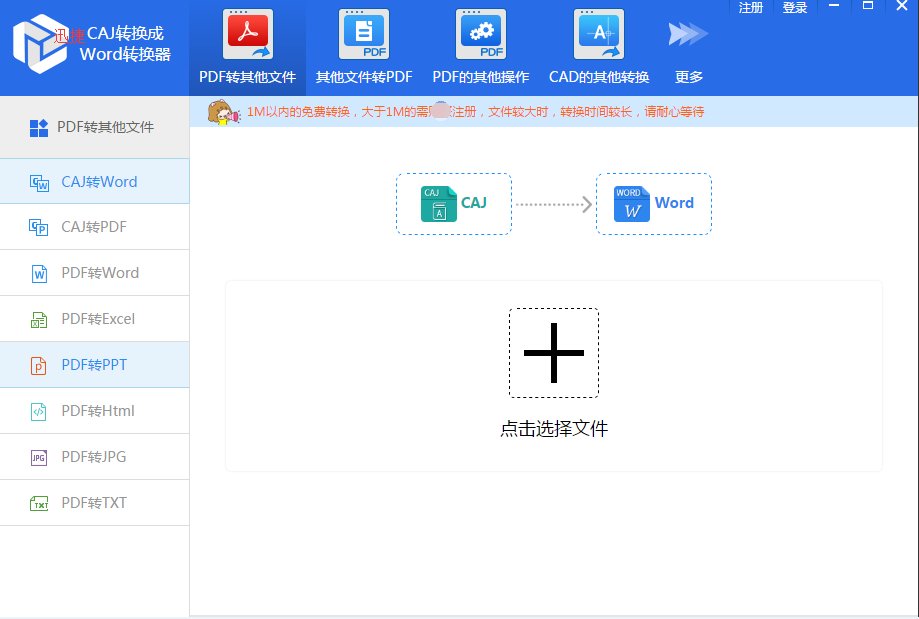Click the 其他文件转PDF document icon
This screenshot has width=919, height=619.
click(x=362, y=36)
